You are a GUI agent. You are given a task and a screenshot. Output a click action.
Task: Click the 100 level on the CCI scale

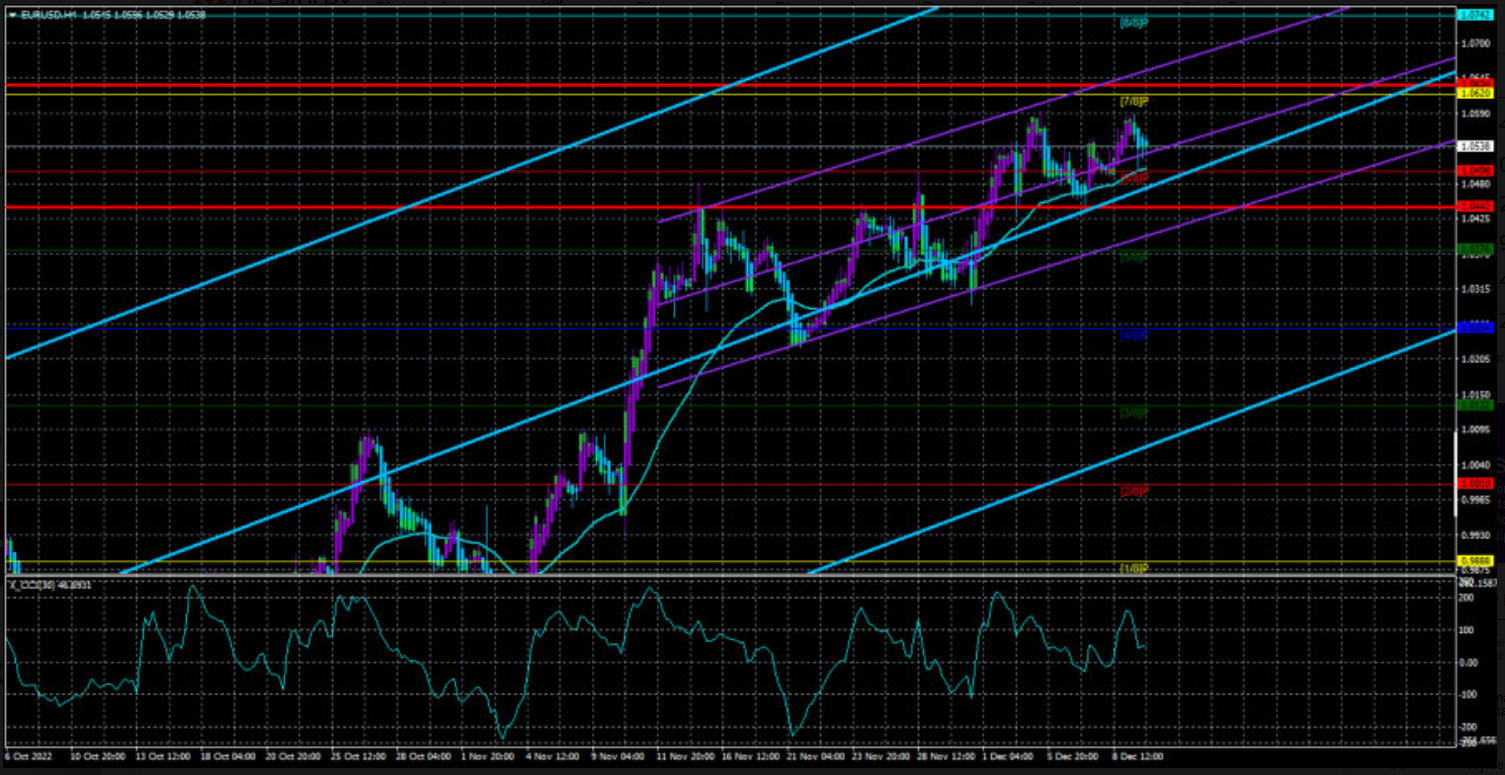pyautogui.click(x=1468, y=630)
